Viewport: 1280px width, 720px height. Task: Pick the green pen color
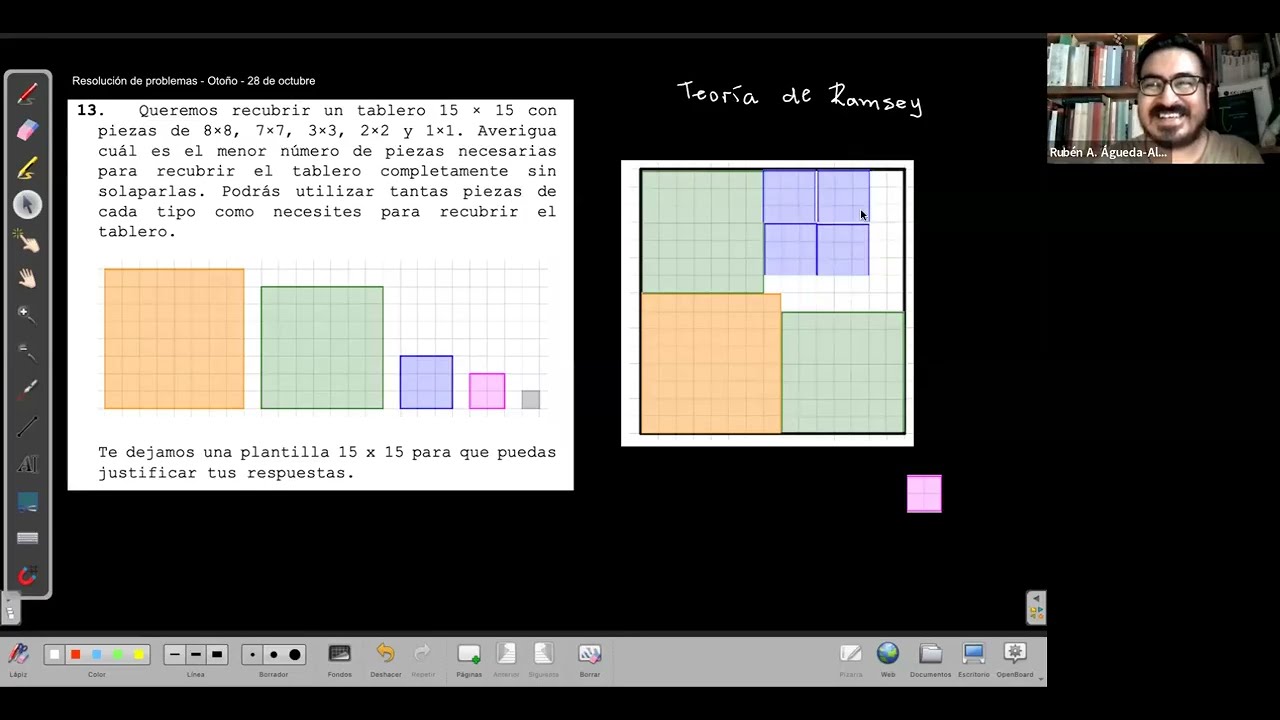[117, 655]
